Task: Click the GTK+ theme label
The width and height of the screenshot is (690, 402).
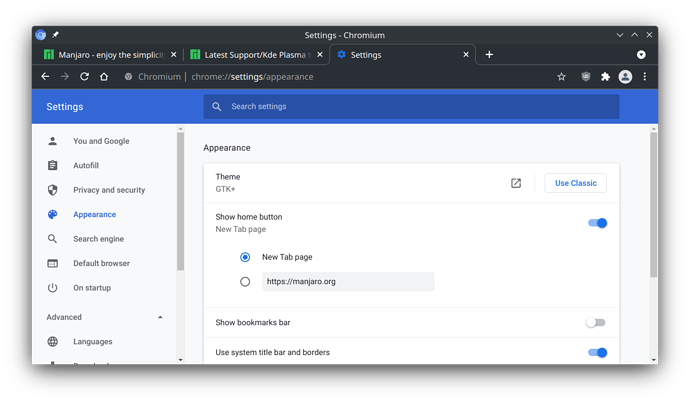Action: tap(225, 189)
